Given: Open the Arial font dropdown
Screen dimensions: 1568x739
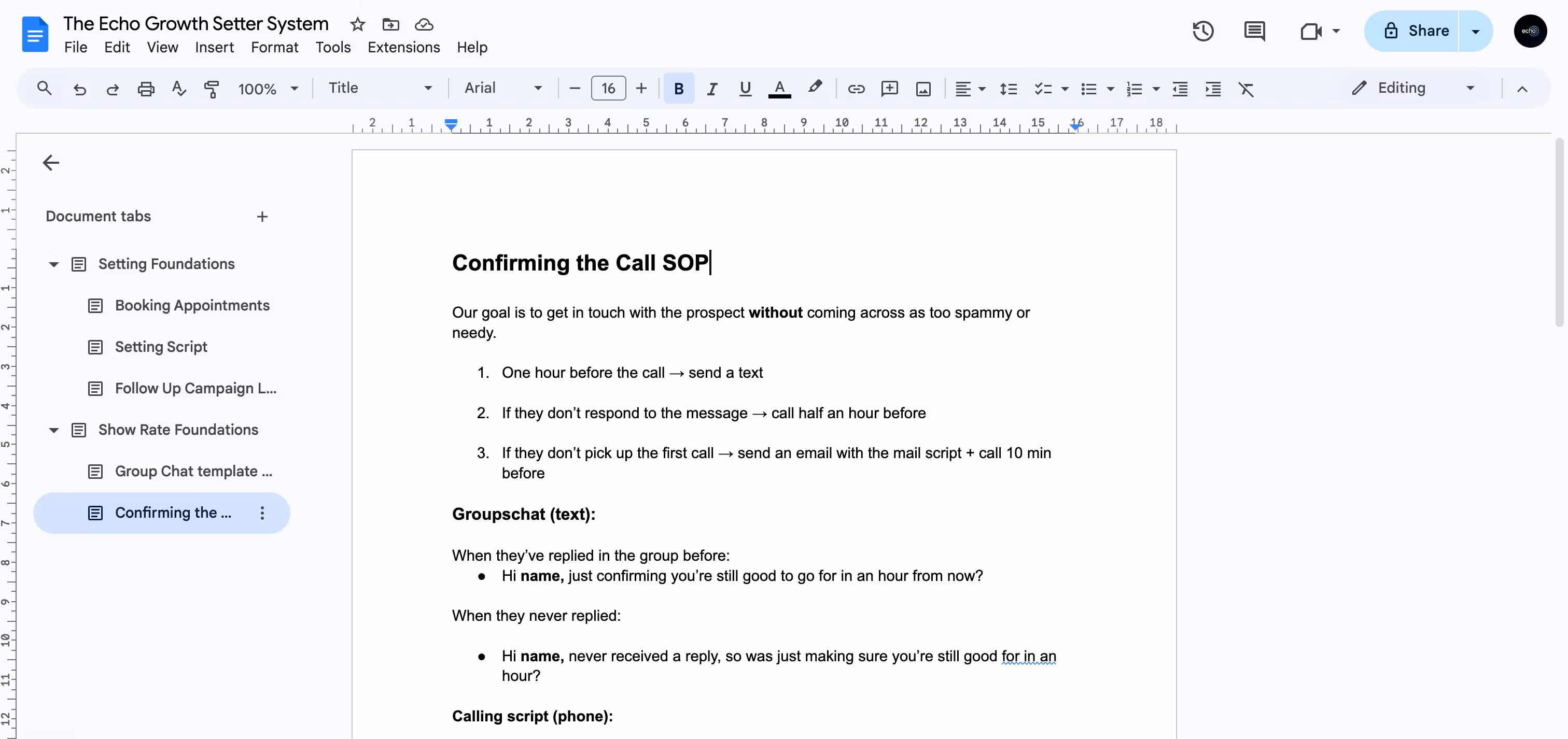Looking at the screenshot, I should (502, 88).
